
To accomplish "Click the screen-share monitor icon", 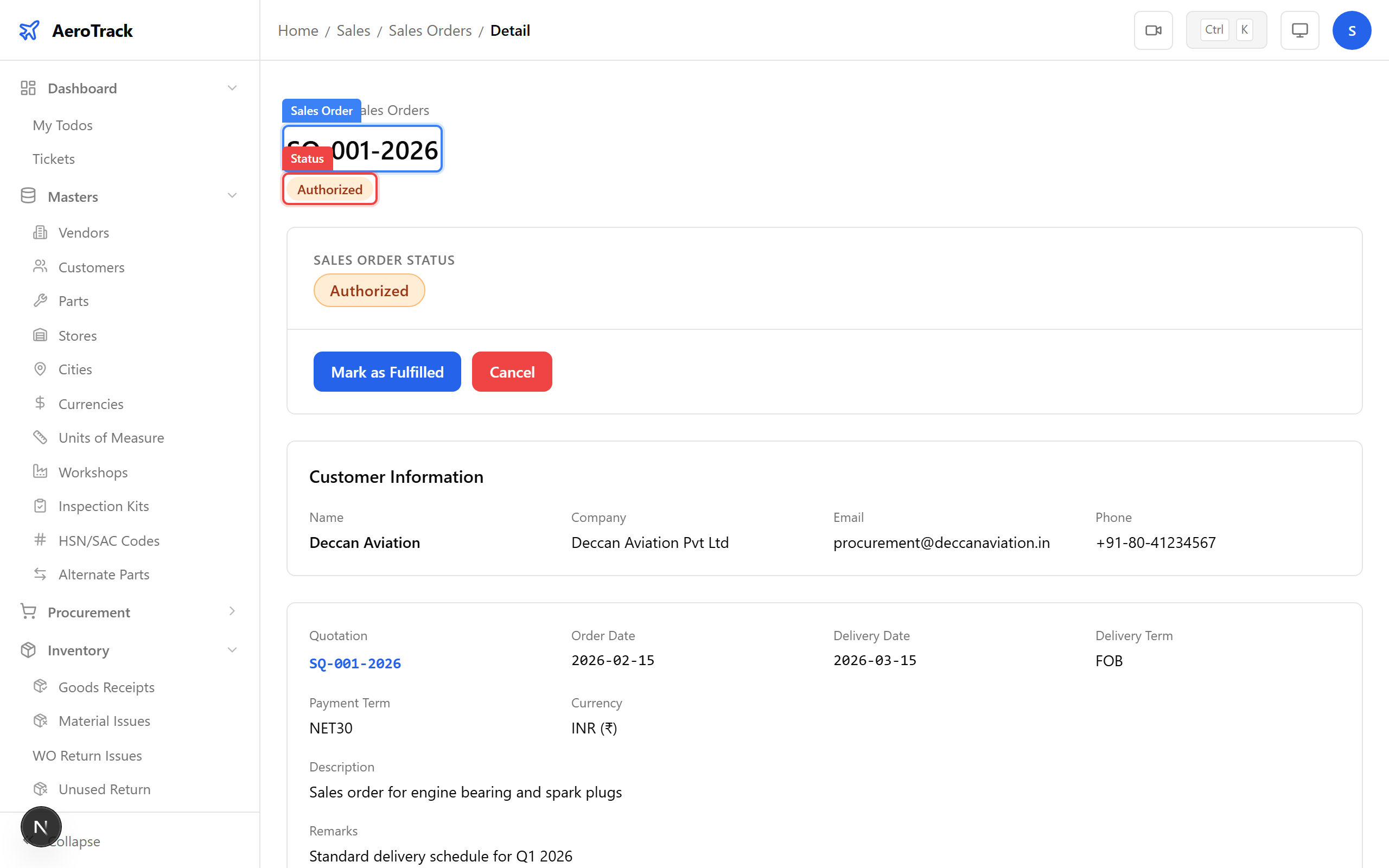I will coord(1299,29).
